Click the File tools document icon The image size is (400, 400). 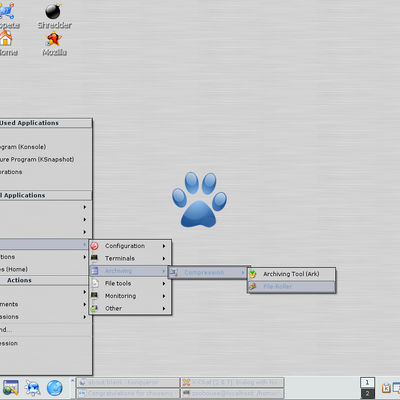tap(95, 283)
